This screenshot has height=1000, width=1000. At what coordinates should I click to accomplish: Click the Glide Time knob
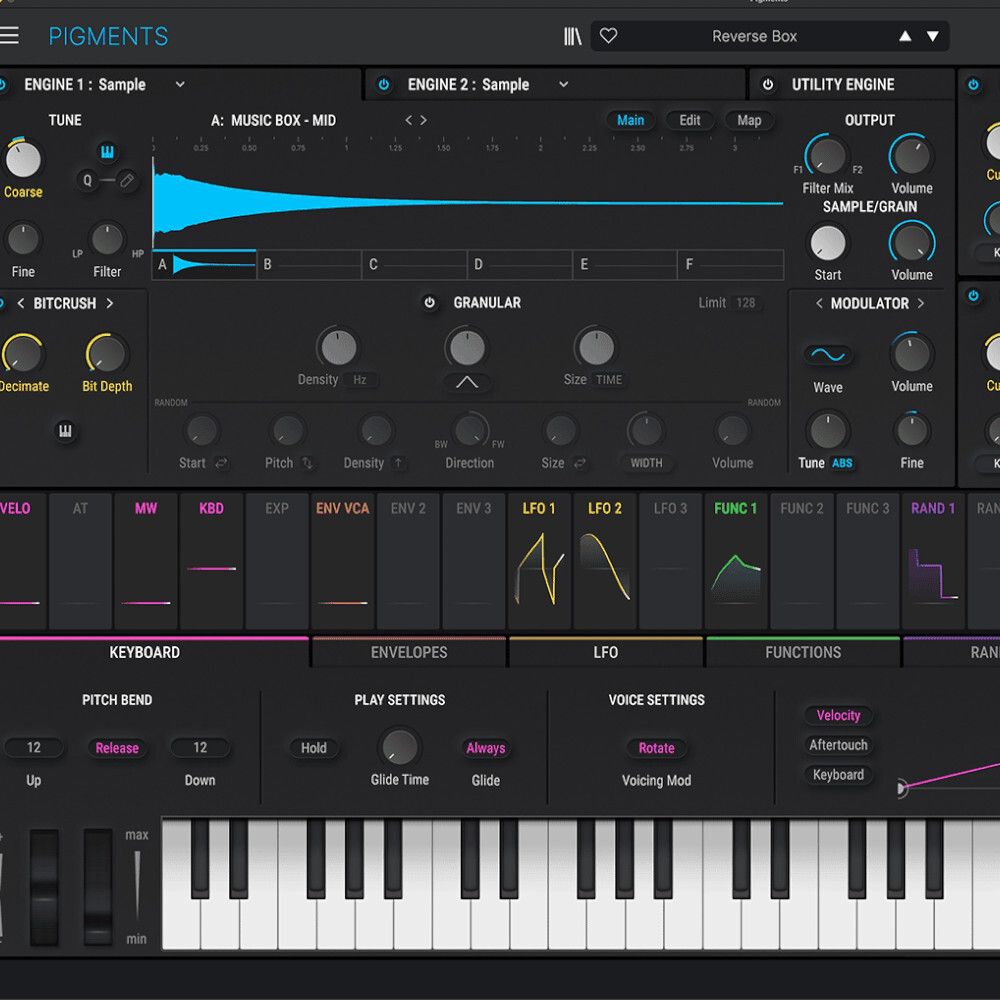point(400,747)
